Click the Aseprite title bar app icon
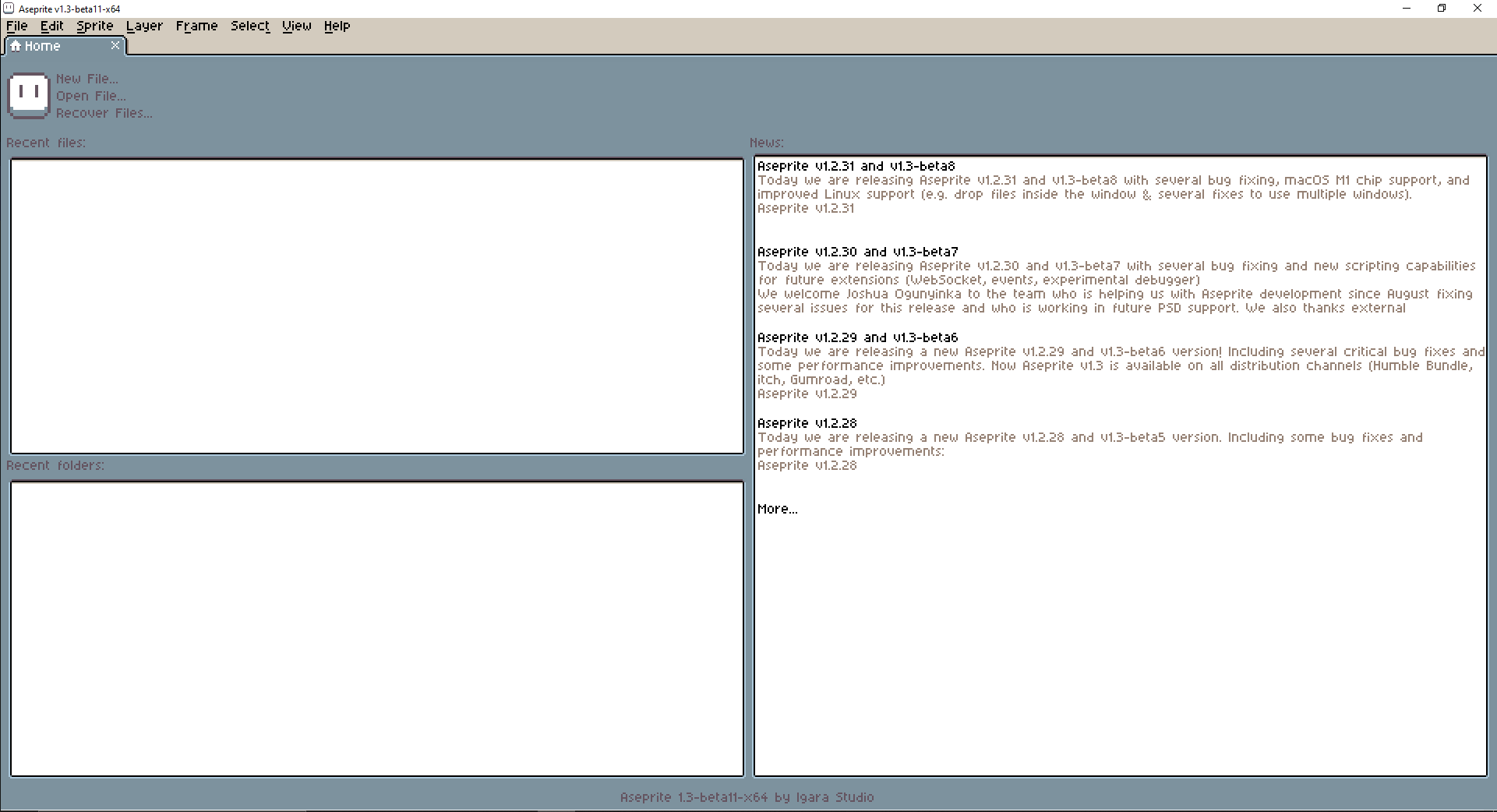This screenshot has width=1497, height=812. (x=9, y=9)
